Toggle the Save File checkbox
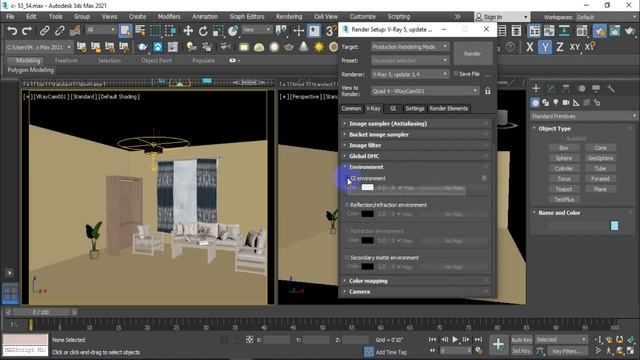The width and height of the screenshot is (640, 360). 456,74
